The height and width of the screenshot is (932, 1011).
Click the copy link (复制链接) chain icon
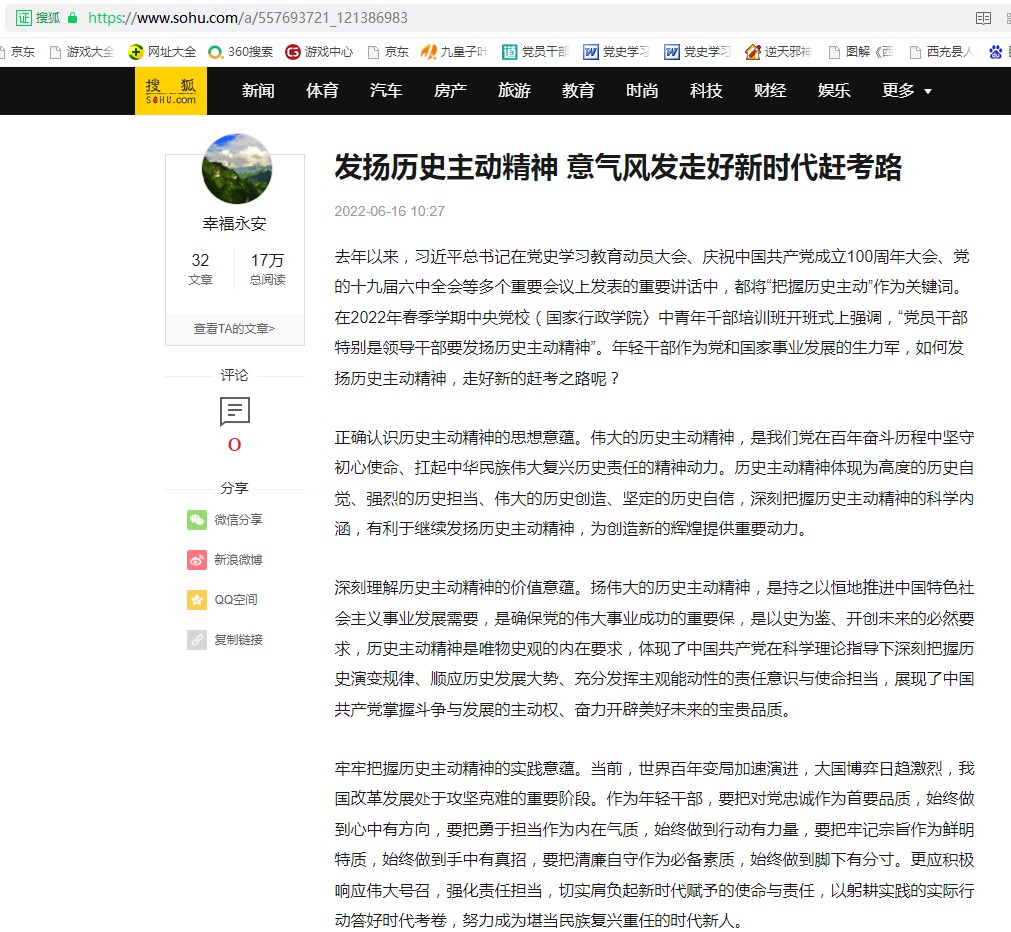(x=197, y=640)
